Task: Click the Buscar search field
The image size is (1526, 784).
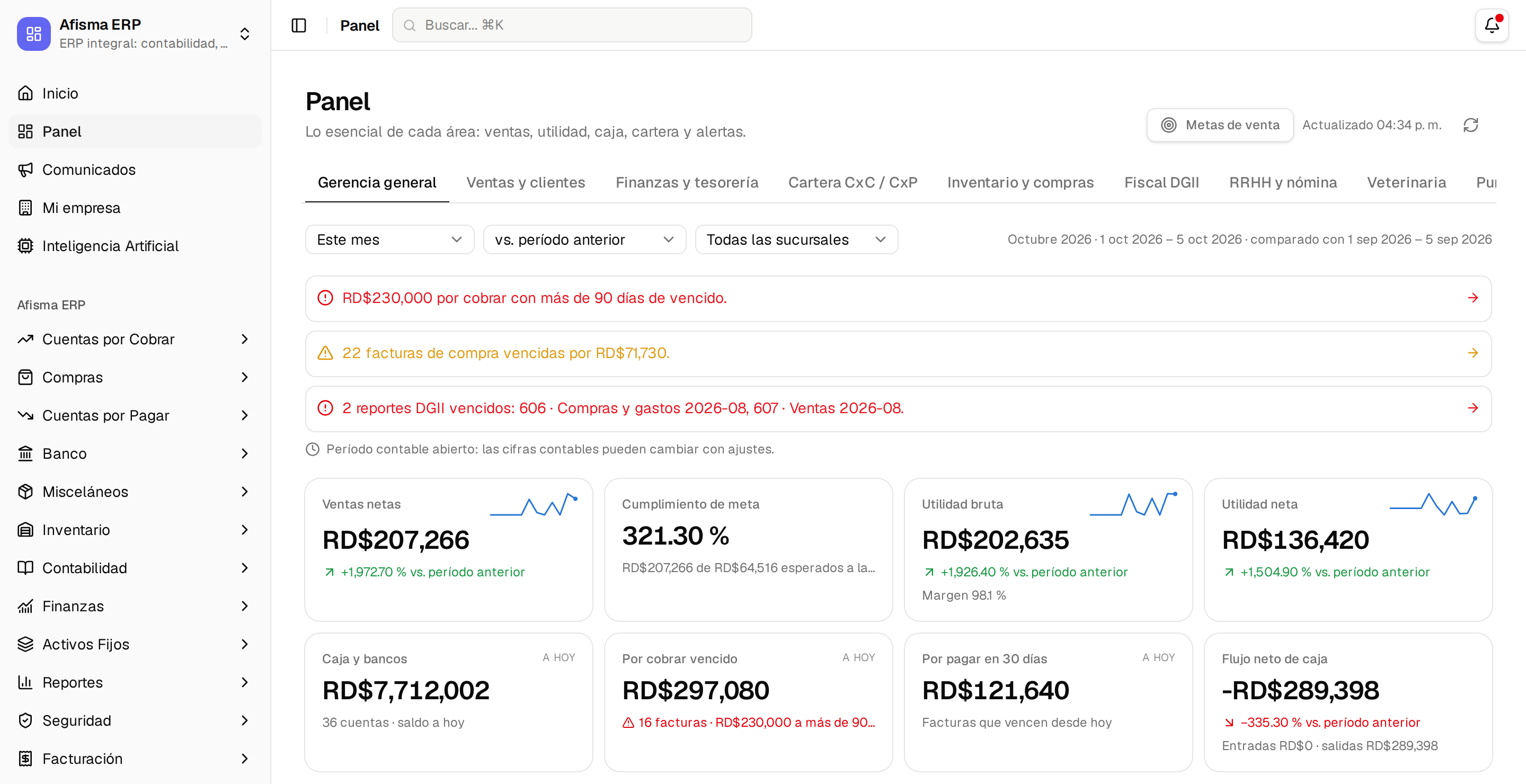Action: [x=572, y=25]
